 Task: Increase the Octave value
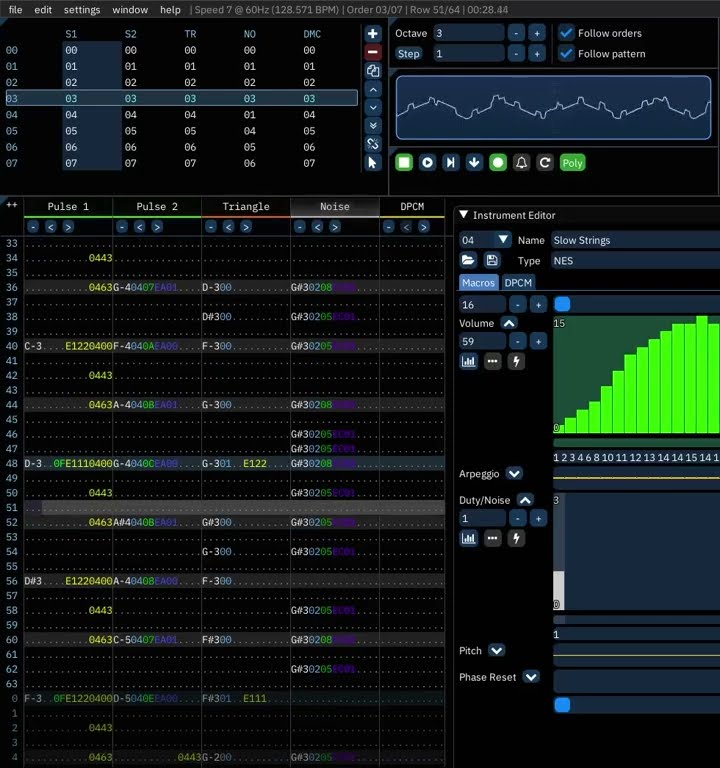click(x=537, y=33)
